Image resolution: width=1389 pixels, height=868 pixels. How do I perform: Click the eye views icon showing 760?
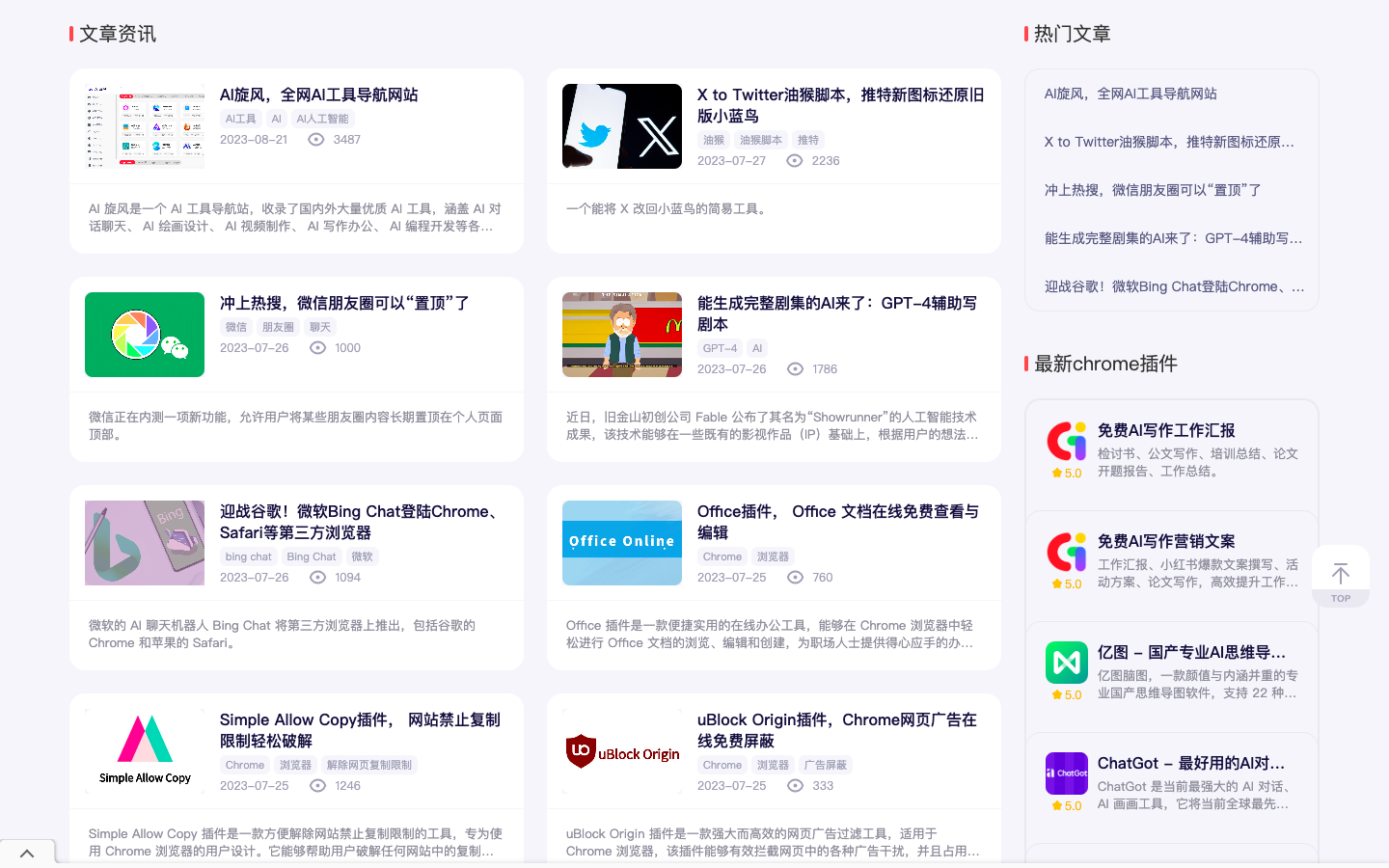[x=795, y=578]
